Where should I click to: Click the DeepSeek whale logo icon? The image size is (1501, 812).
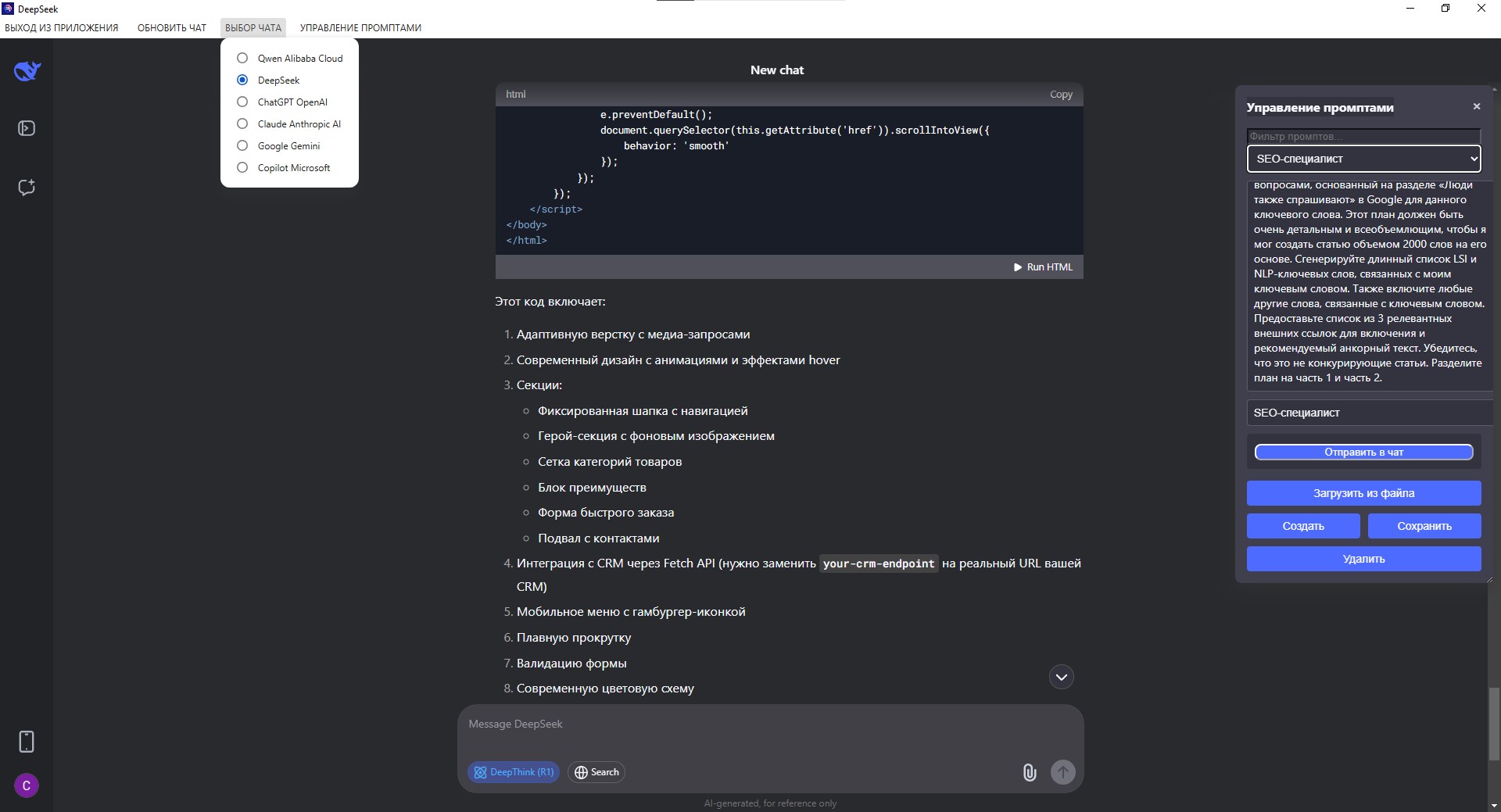click(27, 71)
